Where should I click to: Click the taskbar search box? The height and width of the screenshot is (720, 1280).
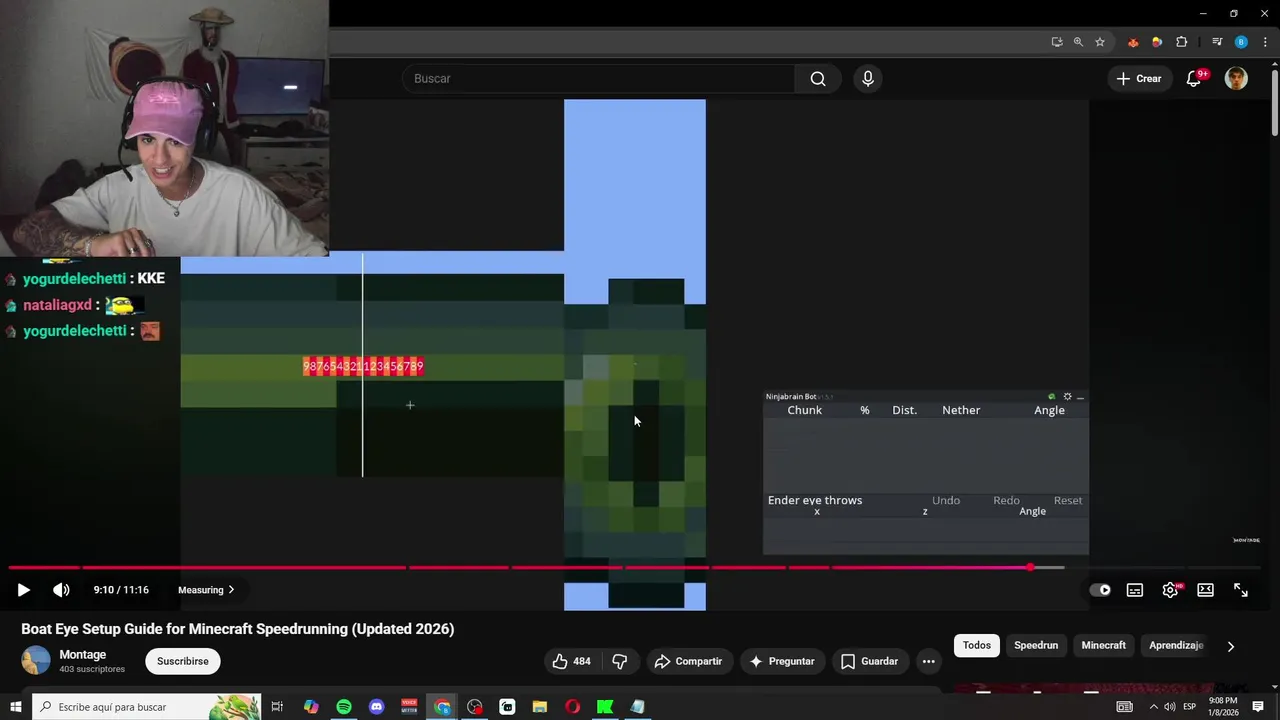[147, 707]
